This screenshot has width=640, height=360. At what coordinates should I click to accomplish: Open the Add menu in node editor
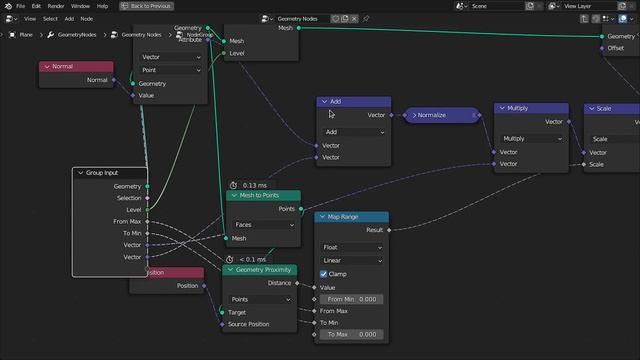(69, 19)
